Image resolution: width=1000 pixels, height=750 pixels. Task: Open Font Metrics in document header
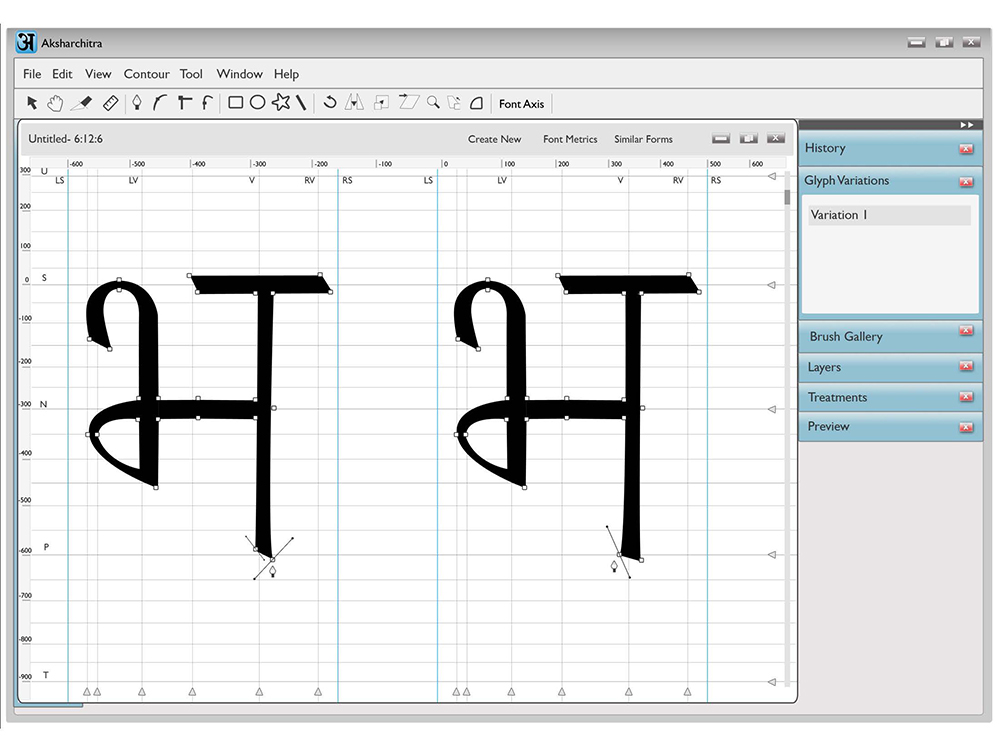click(x=570, y=139)
